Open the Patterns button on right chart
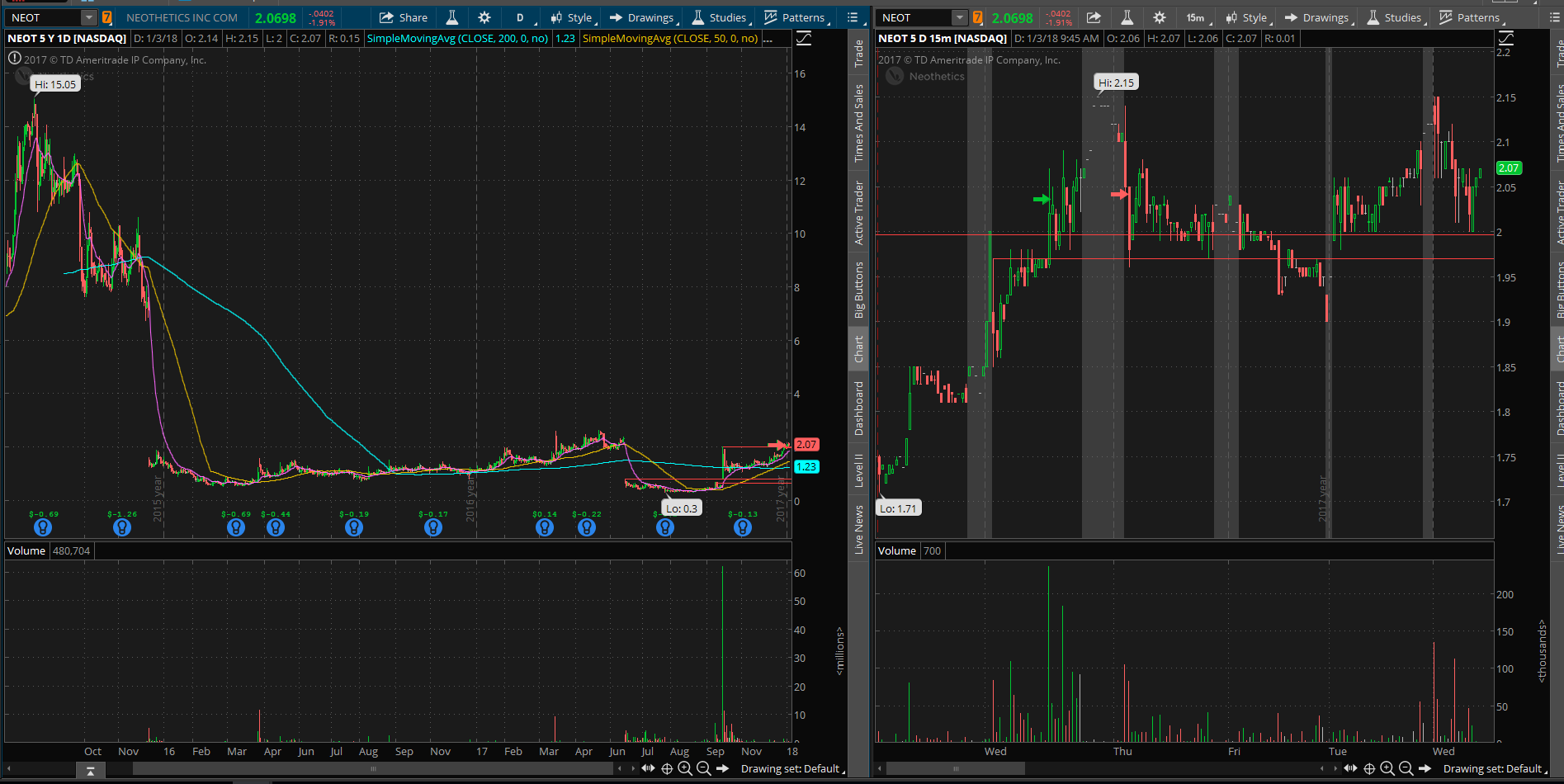Image resolution: width=1564 pixels, height=784 pixels. (1470, 17)
